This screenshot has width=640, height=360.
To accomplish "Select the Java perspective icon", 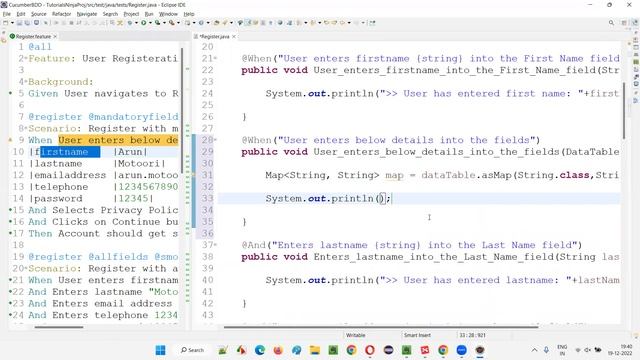I will pyautogui.click(x=635, y=23).
